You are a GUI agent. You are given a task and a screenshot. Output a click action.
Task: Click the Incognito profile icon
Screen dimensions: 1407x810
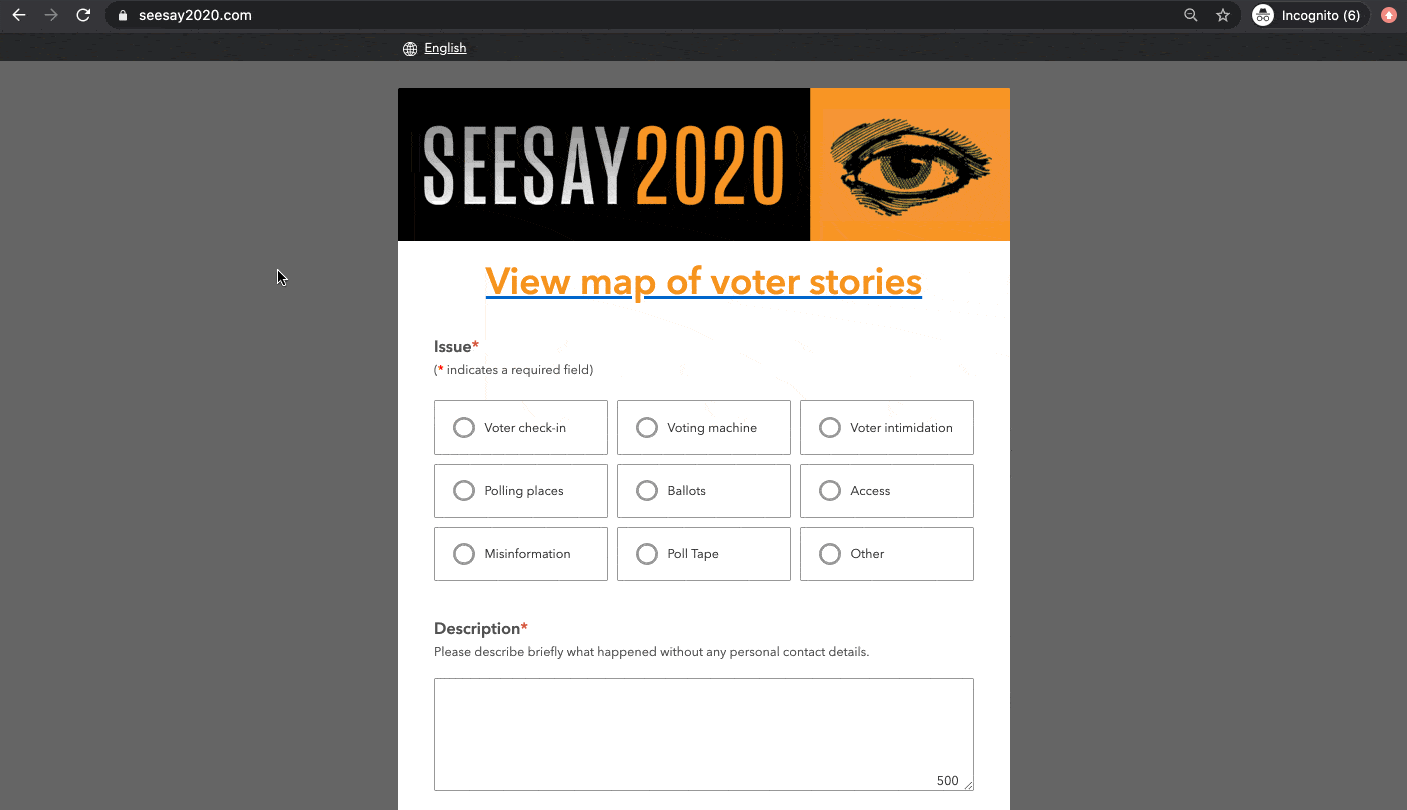click(x=1263, y=15)
